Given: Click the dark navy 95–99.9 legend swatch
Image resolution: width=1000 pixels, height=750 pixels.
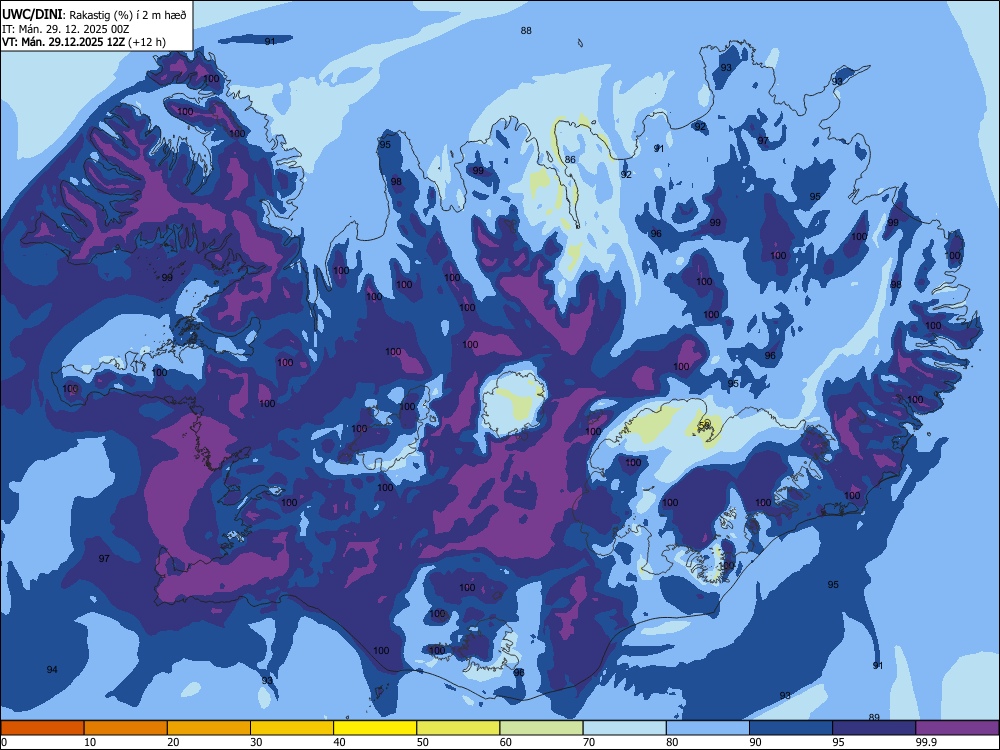Looking at the screenshot, I should (x=874, y=728).
